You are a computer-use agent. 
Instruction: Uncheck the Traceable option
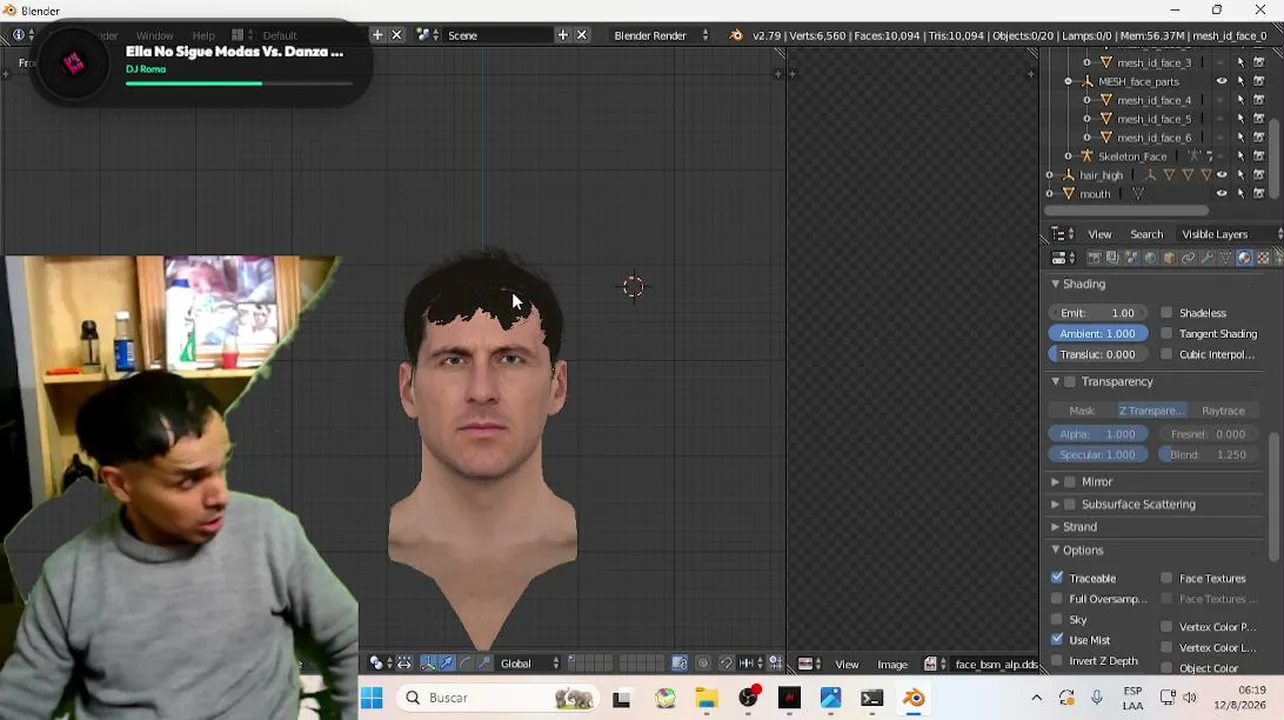tap(1057, 578)
